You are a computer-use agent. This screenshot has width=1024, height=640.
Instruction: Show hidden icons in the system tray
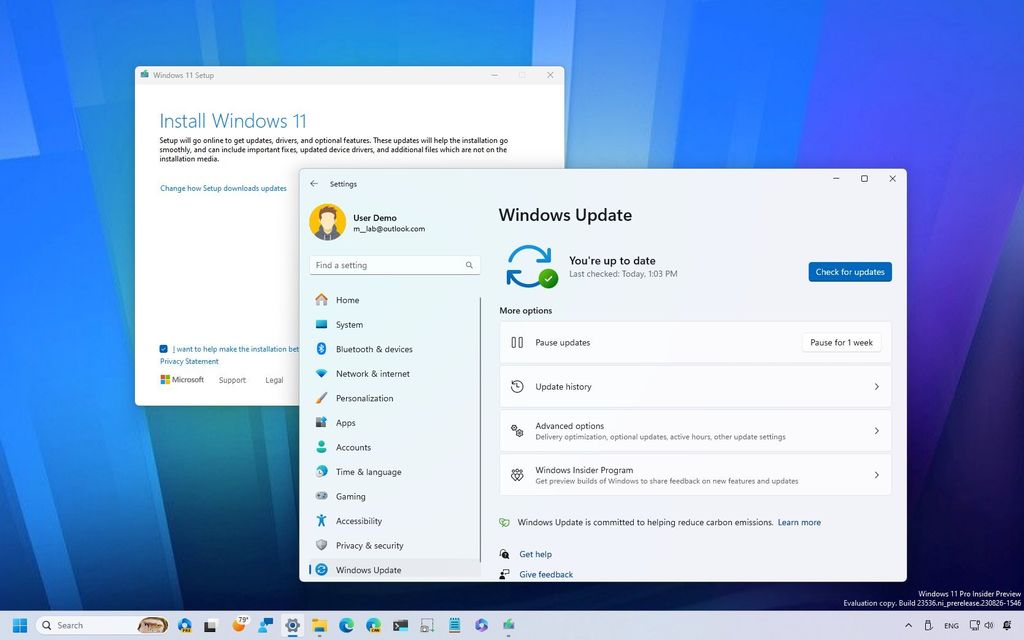pos(908,625)
